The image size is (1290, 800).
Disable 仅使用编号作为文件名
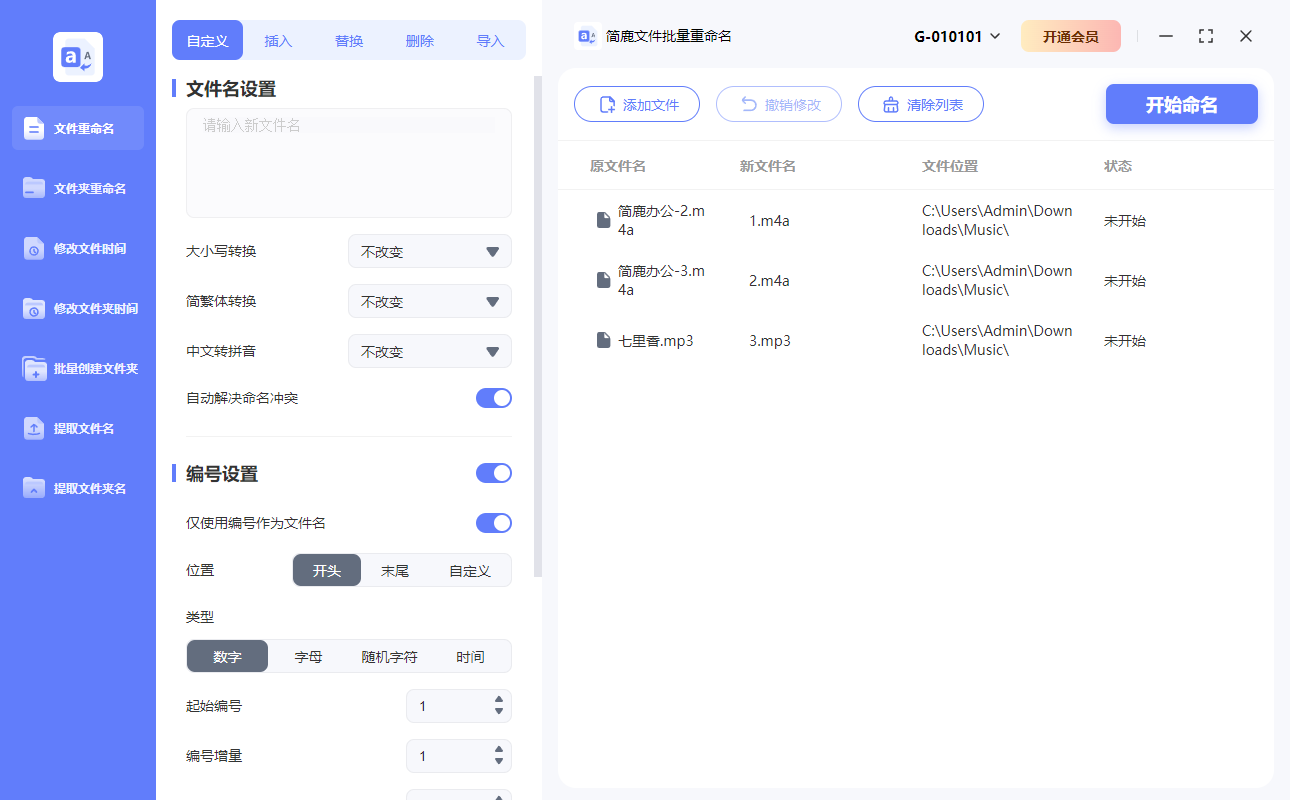click(x=493, y=522)
